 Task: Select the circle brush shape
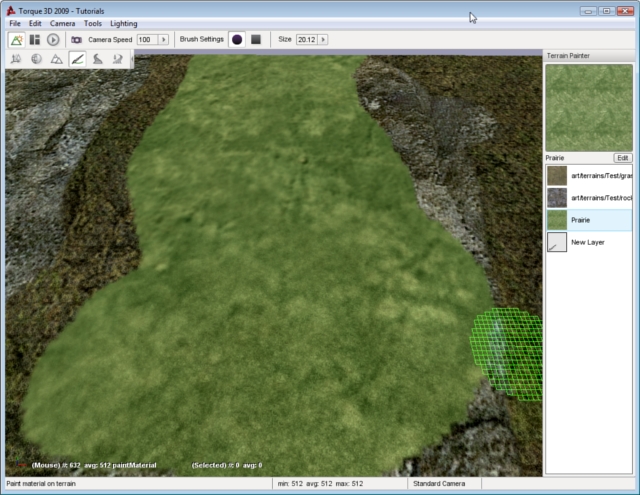[237, 39]
